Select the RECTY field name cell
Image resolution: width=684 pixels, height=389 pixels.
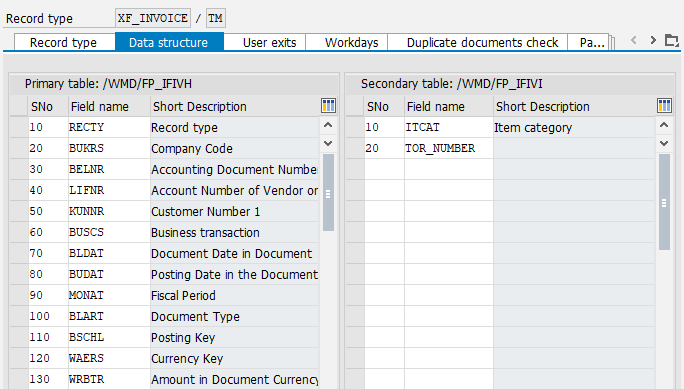click(109, 127)
